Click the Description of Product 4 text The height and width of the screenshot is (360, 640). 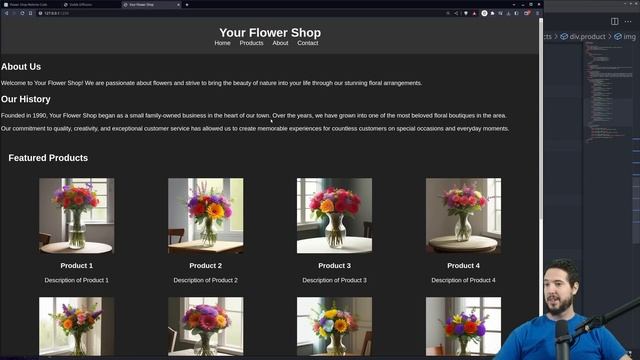463,280
